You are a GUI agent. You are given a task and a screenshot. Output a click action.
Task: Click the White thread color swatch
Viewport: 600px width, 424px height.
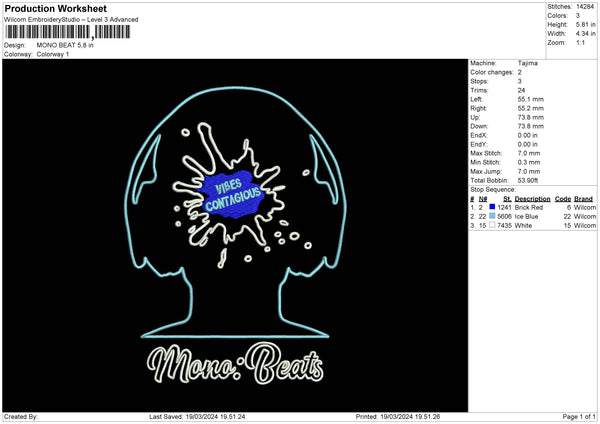point(492,225)
